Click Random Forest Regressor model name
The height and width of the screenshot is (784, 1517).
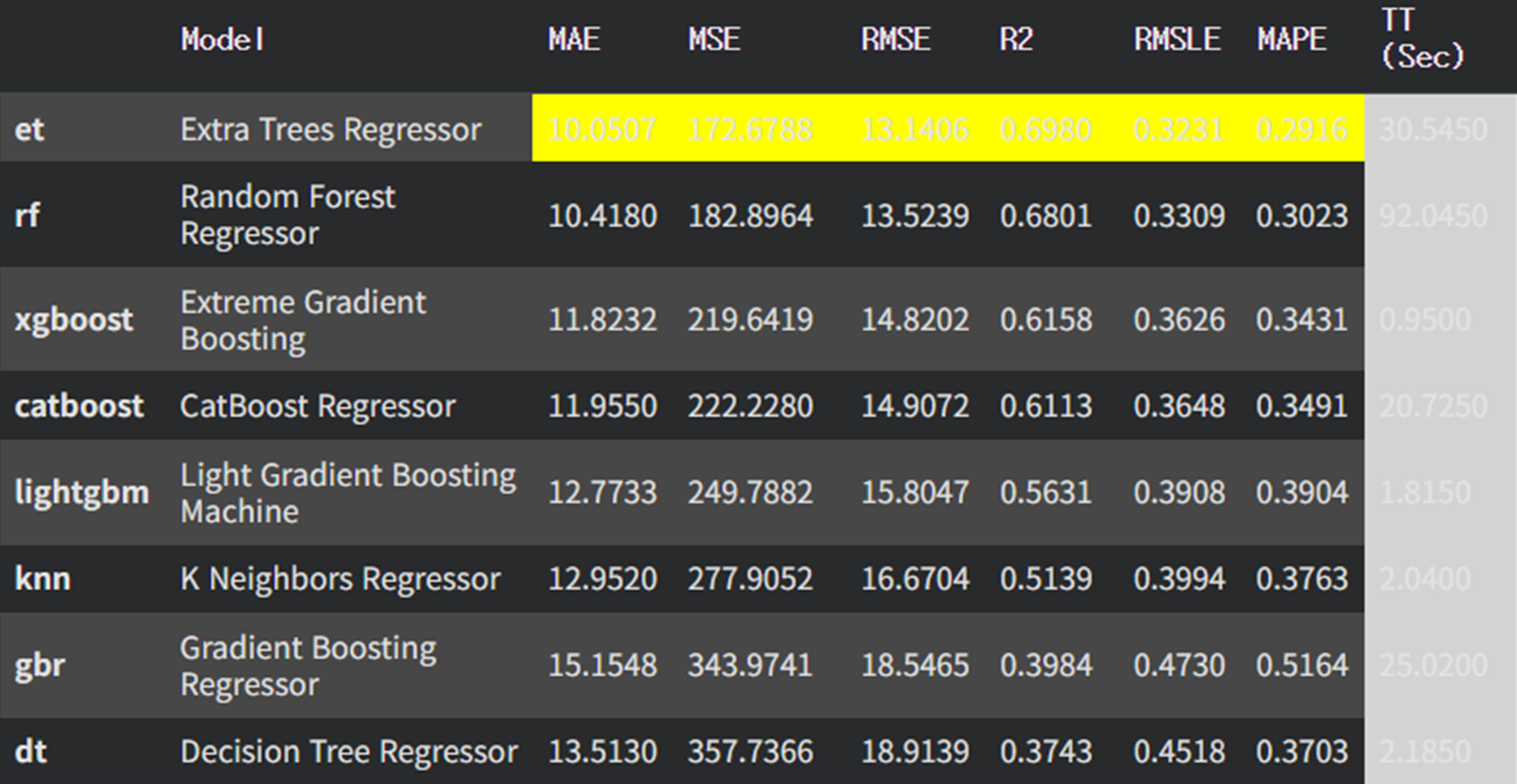[287, 215]
